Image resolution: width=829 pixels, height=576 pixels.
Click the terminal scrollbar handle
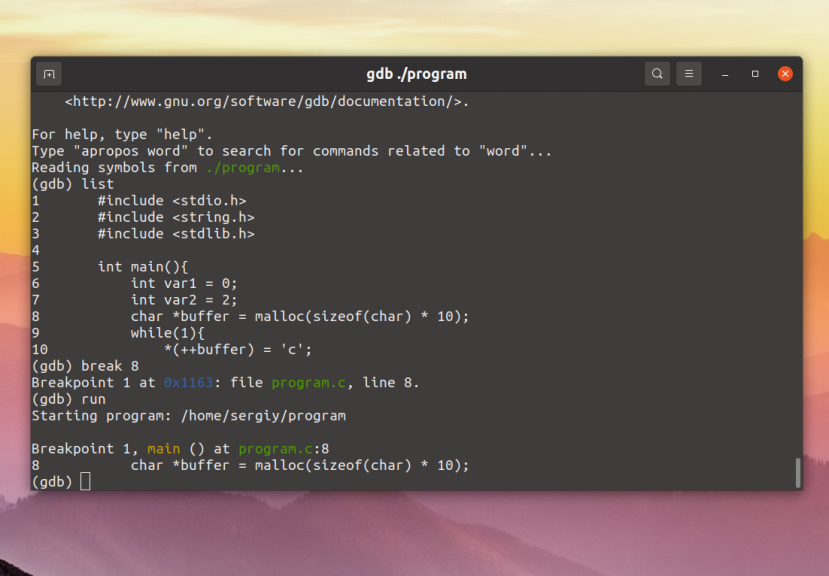coord(798,473)
